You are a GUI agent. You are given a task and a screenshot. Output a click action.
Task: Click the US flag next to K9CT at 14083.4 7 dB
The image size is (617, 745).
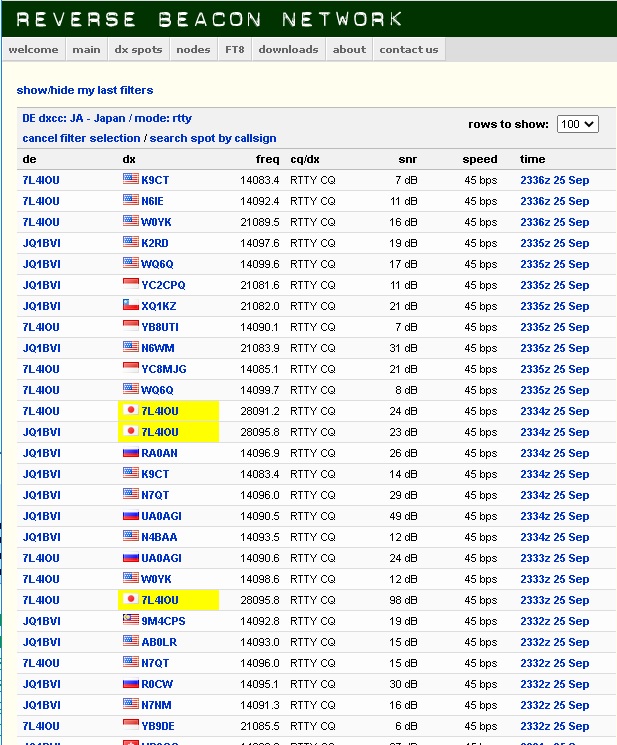pyautogui.click(x=131, y=179)
